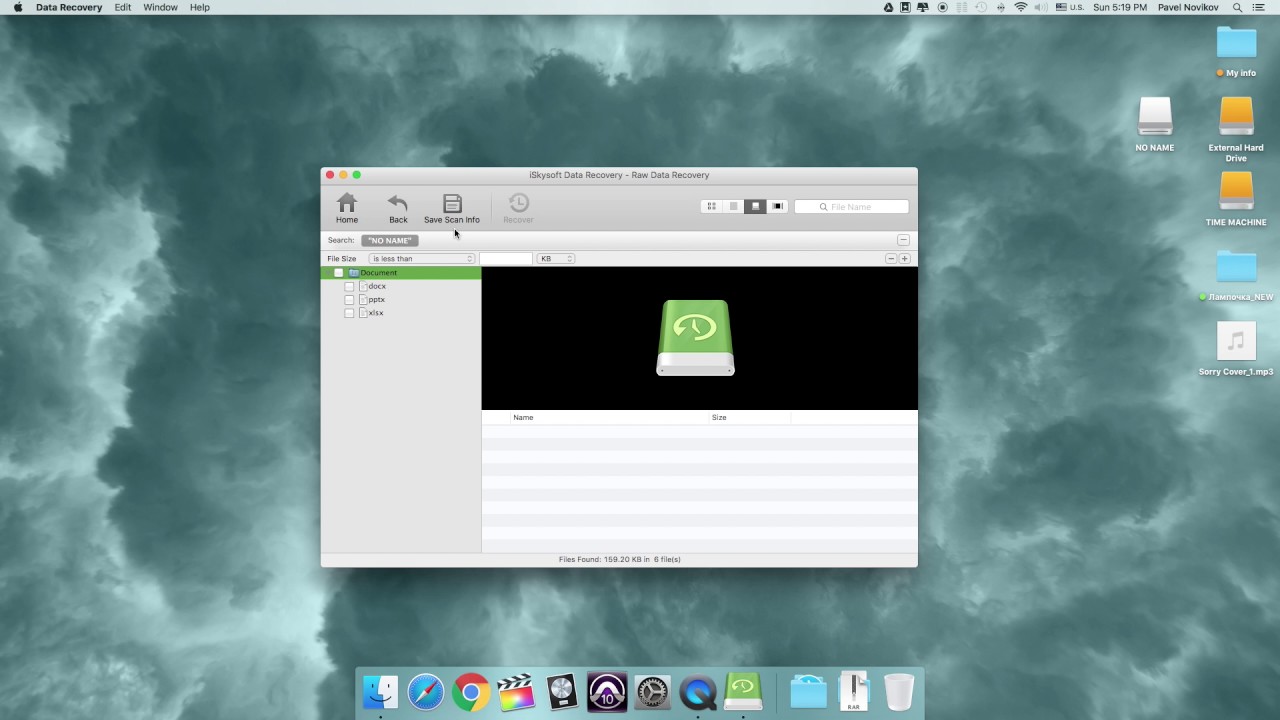The height and width of the screenshot is (720, 1280).
Task: Open Notification Center icon
Action: point(1259,7)
